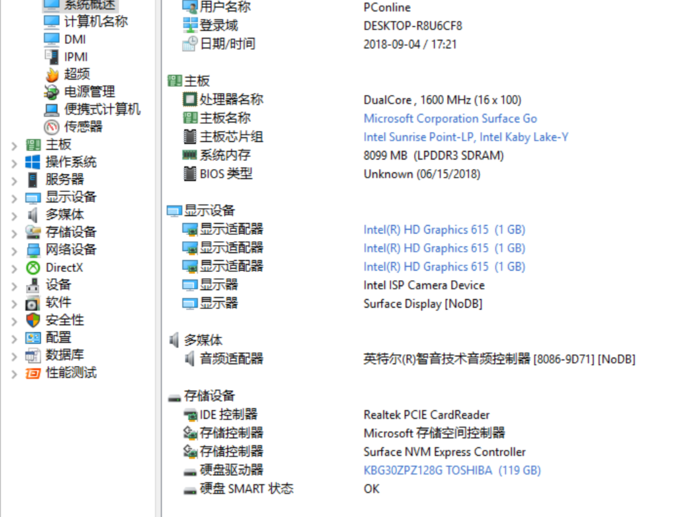The image size is (700, 517).
Task: Click the 显示设备 monitor icon in sidebar
Action: [x=33, y=197]
